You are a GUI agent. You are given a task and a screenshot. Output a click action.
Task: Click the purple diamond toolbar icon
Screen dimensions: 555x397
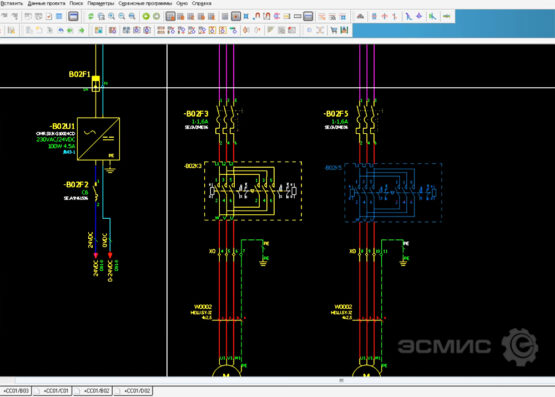coord(419,16)
